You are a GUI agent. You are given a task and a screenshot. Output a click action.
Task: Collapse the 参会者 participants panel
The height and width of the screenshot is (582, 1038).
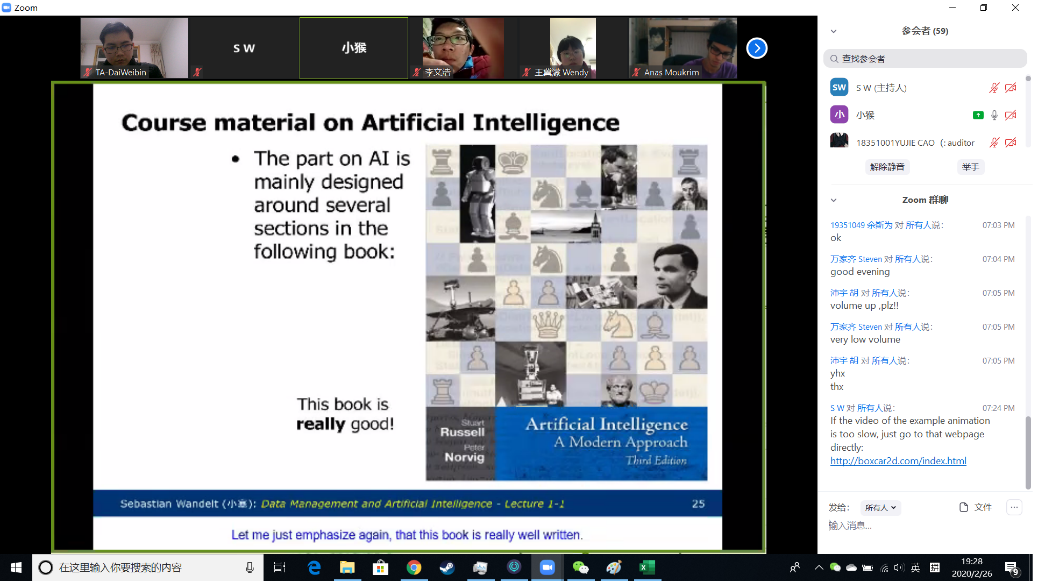pyautogui.click(x=834, y=31)
